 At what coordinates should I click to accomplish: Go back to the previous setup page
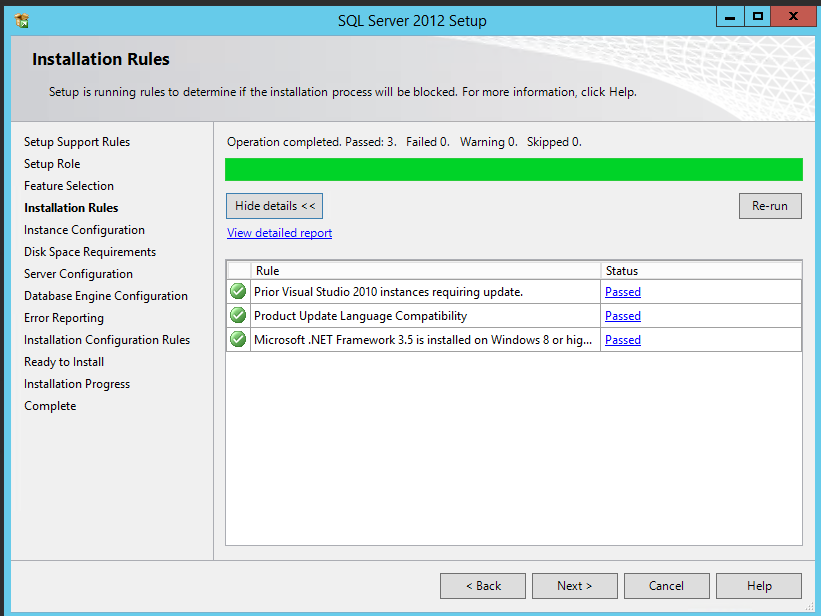tap(483, 586)
